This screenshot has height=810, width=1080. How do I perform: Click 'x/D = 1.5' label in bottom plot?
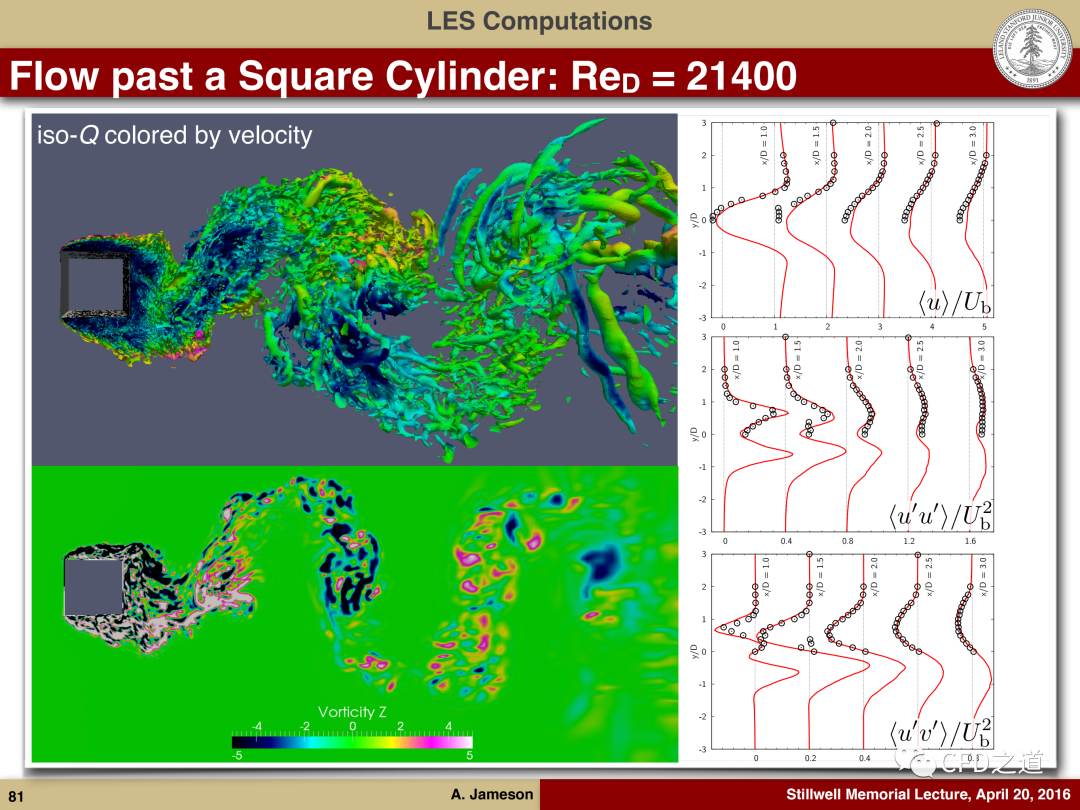[820, 577]
